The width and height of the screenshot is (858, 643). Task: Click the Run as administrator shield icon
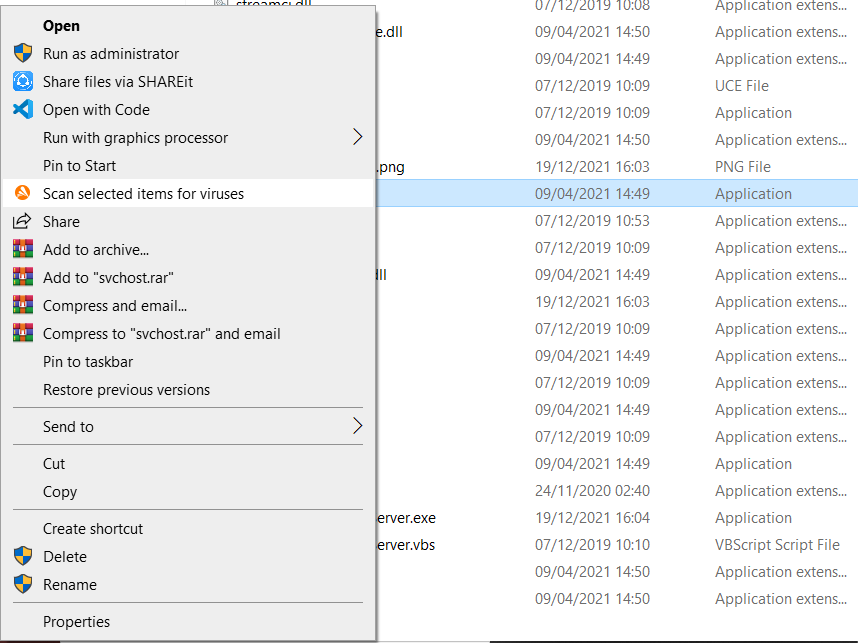[22, 54]
